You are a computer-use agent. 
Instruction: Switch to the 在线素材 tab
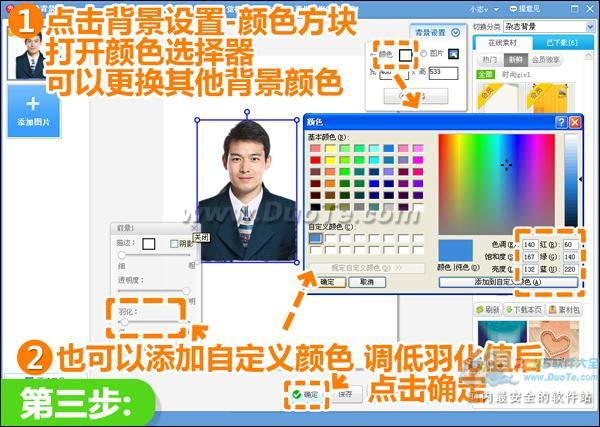(502, 43)
